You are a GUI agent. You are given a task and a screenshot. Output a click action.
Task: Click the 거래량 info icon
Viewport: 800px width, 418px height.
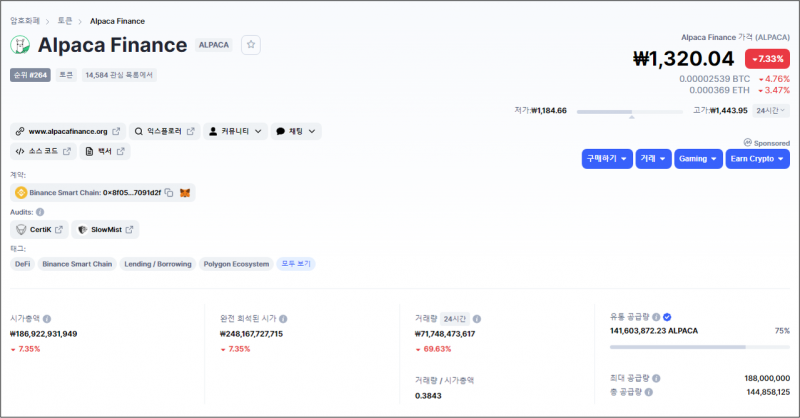coord(477,319)
